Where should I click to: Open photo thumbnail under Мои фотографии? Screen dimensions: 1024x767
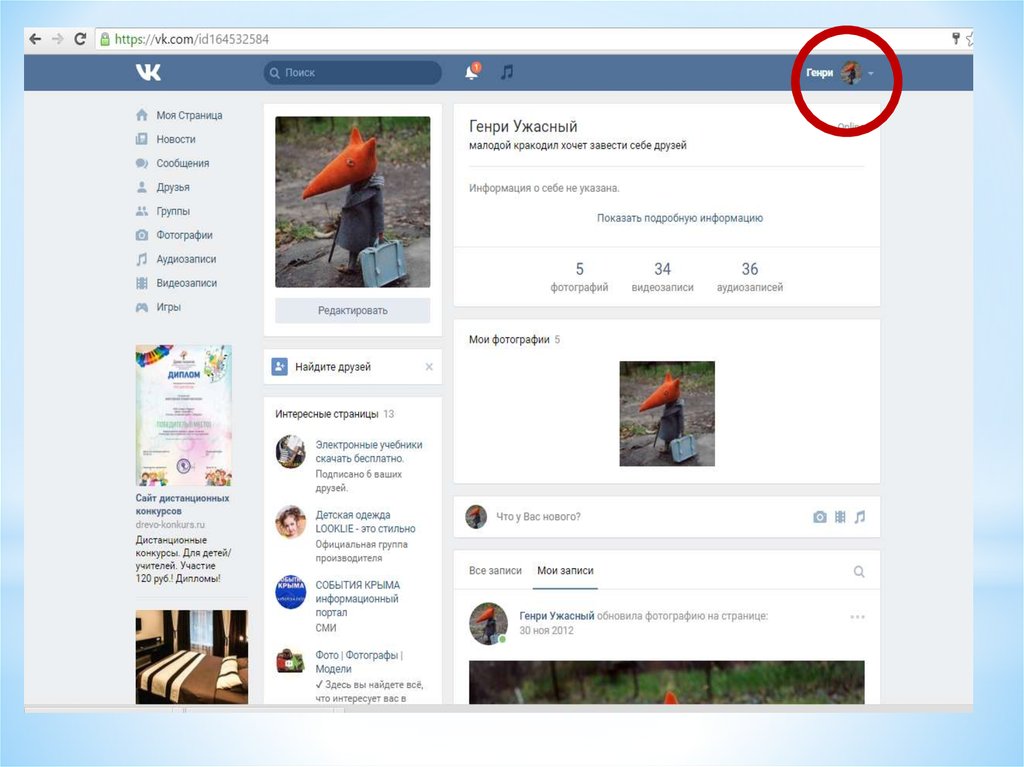tap(667, 413)
